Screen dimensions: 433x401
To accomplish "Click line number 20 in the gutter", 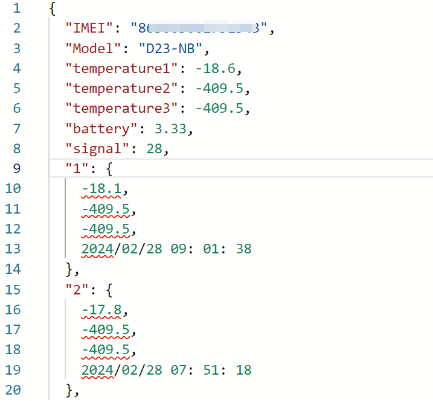I will point(13,390).
